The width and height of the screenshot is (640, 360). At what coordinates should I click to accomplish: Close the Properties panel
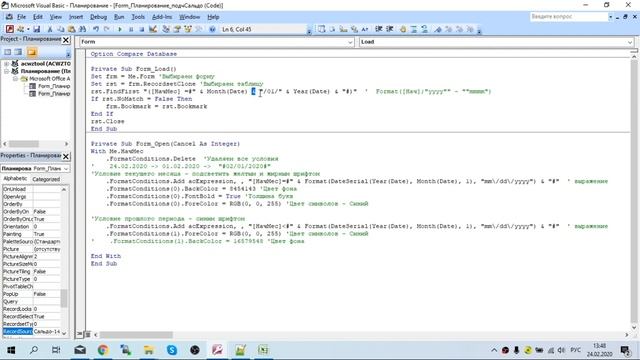click(66, 156)
